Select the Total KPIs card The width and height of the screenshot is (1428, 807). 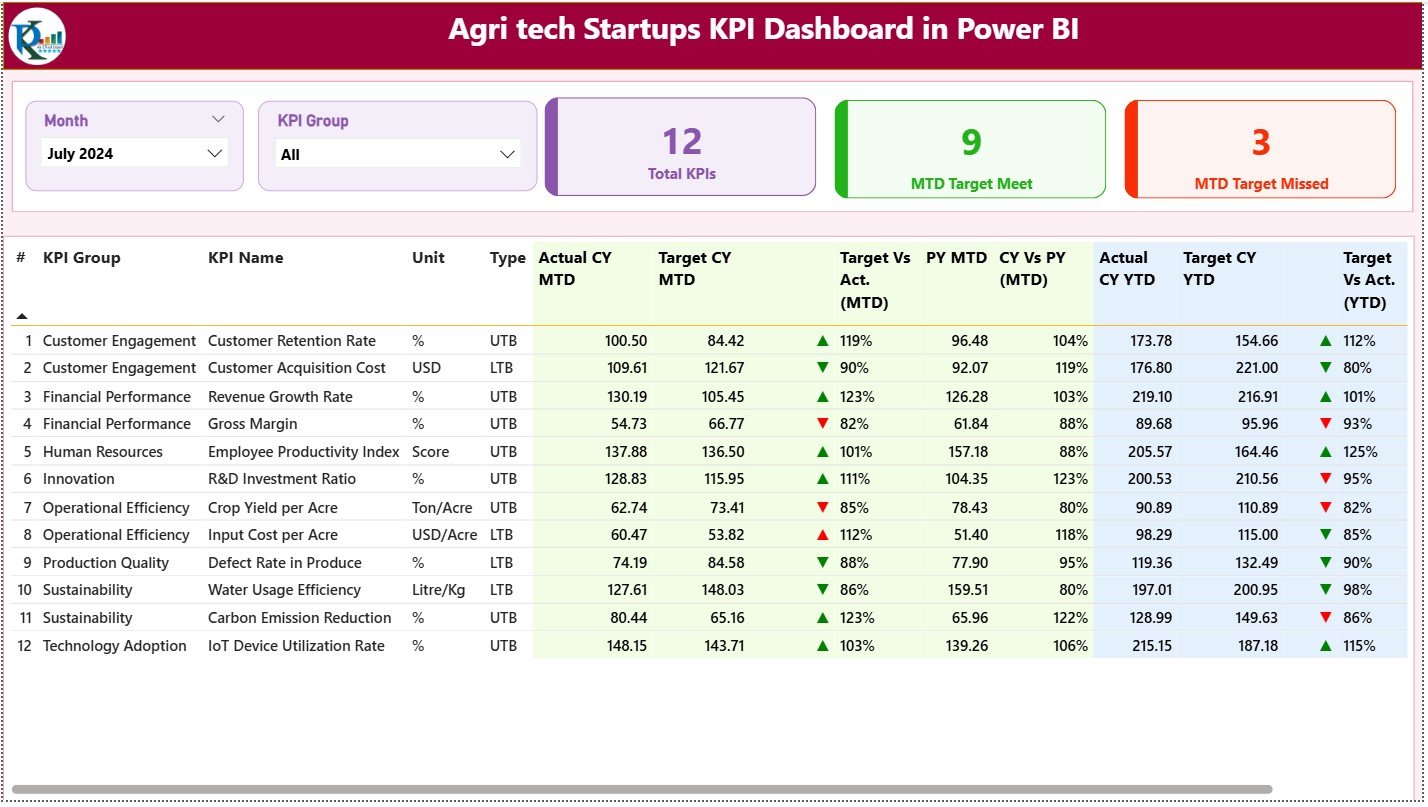coord(681,147)
